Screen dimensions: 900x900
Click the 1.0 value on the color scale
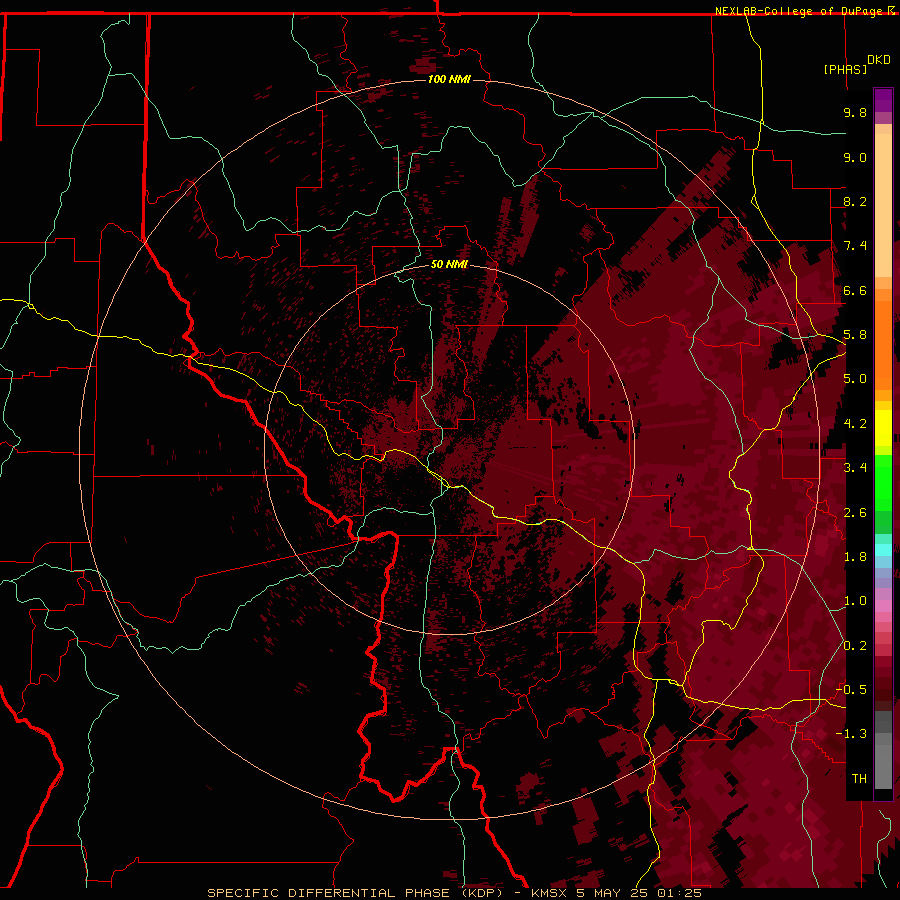(x=855, y=601)
